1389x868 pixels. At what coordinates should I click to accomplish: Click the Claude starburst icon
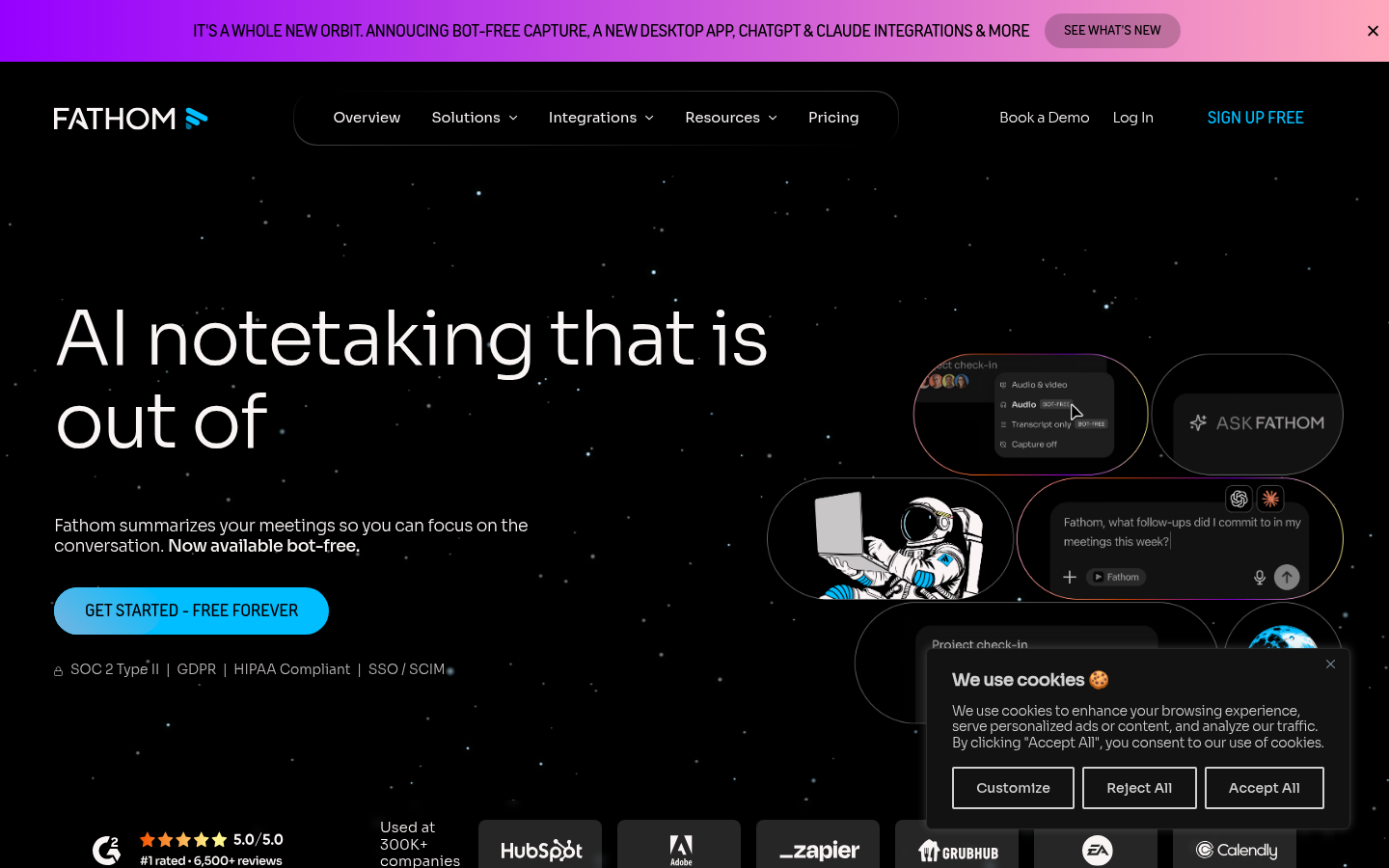click(x=1270, y=499)
